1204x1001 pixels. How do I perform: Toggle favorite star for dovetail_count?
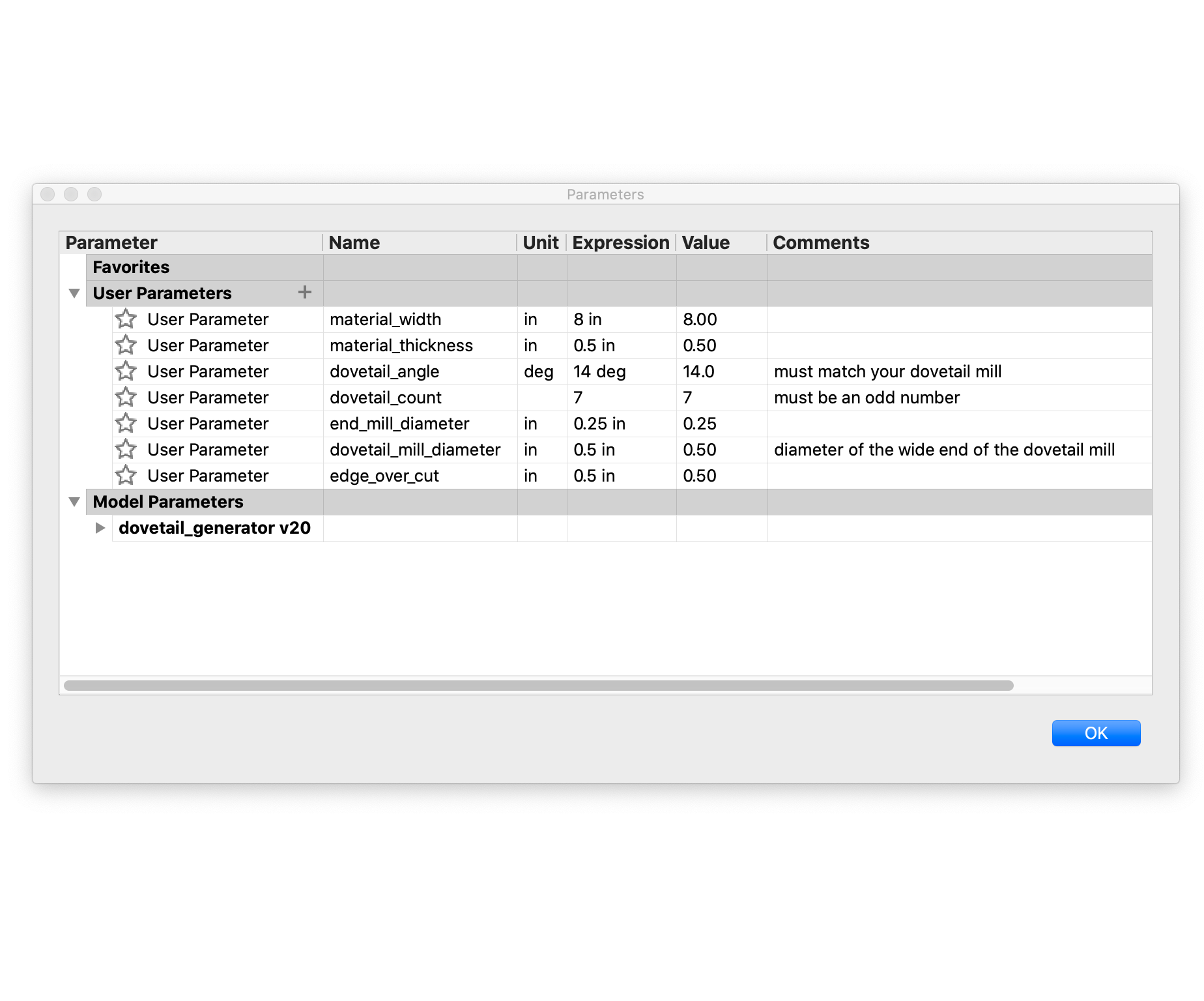[x=126, y=398]
